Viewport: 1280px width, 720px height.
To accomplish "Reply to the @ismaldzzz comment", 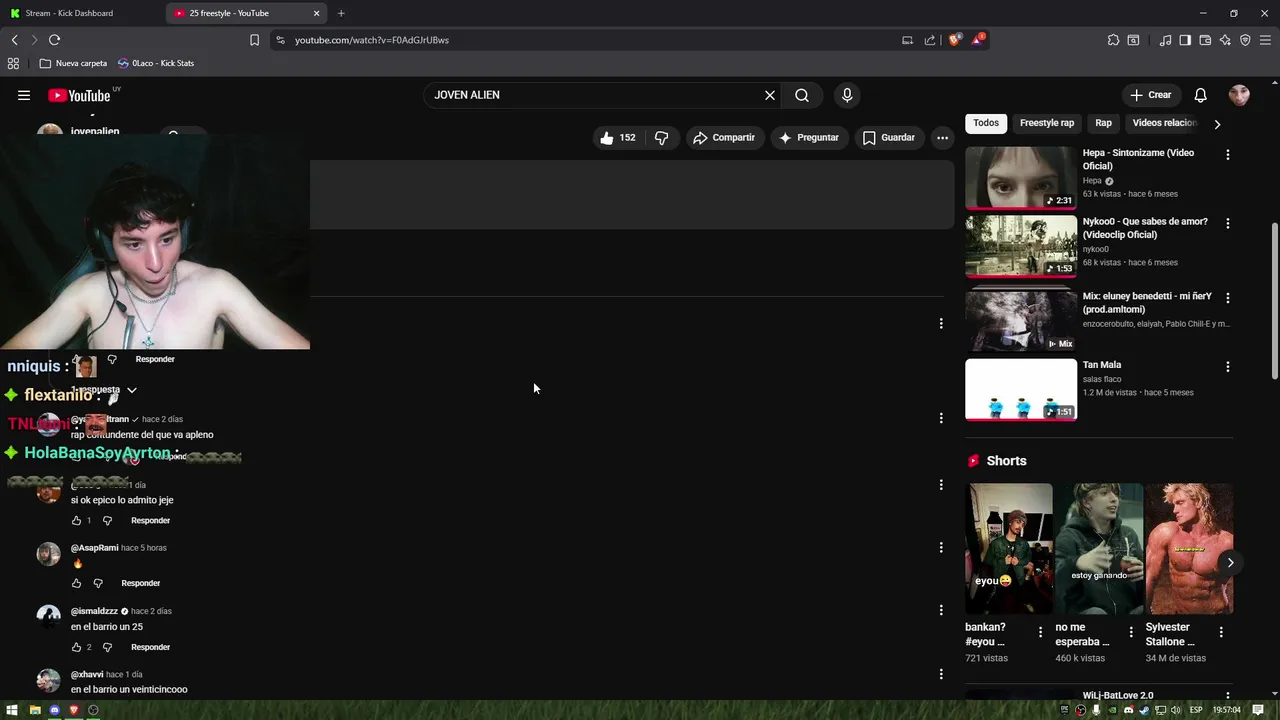I will 150,647.
